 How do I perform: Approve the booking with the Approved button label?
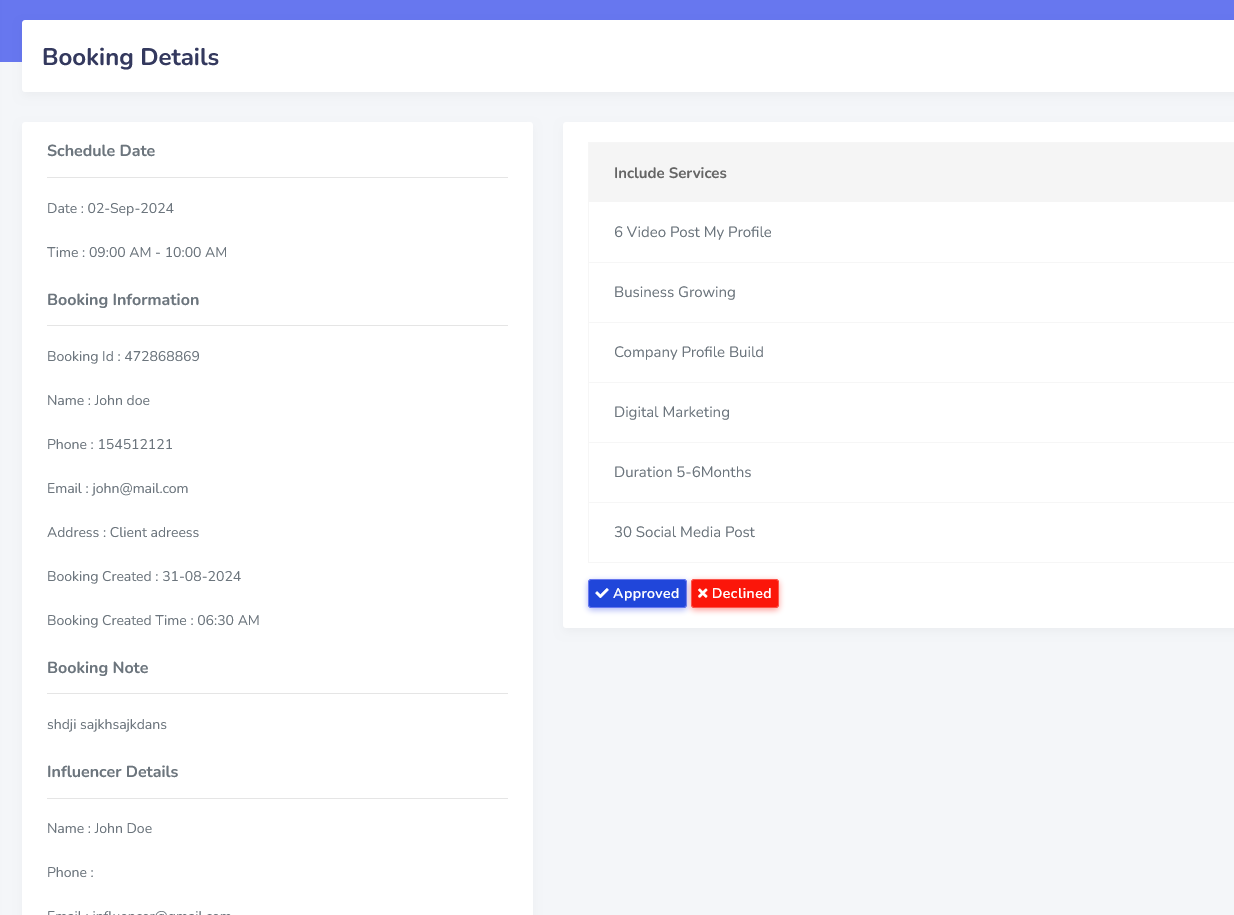point(646,594)
